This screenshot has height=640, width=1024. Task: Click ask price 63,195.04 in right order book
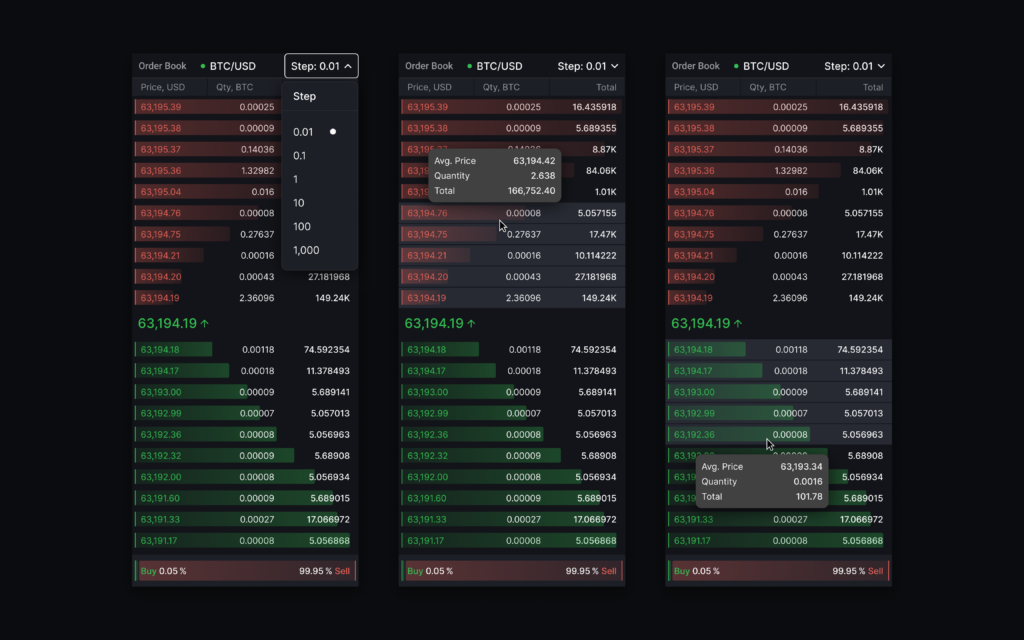(x=694, y=192)
